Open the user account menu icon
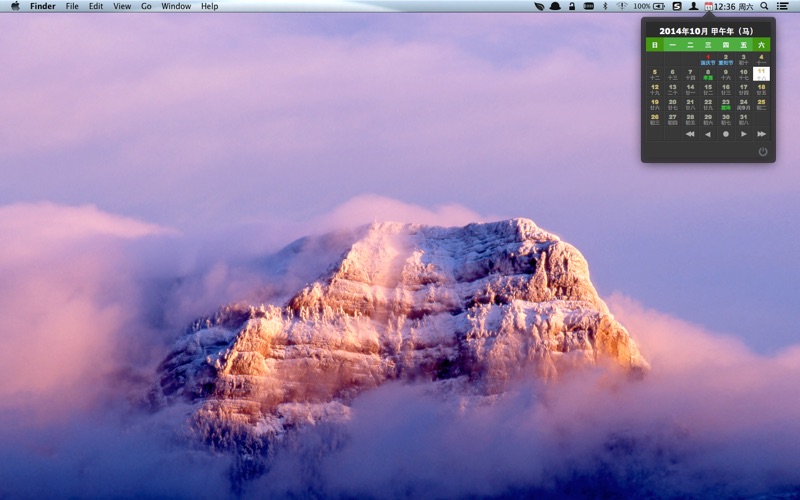 [693, 6]
